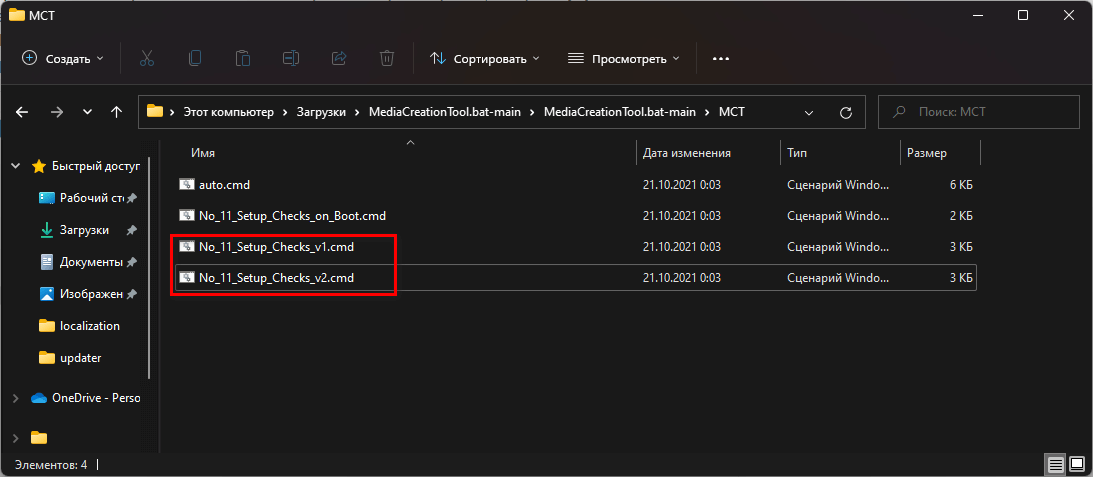Click the Copy icon in toolbar

coord(195,59)
